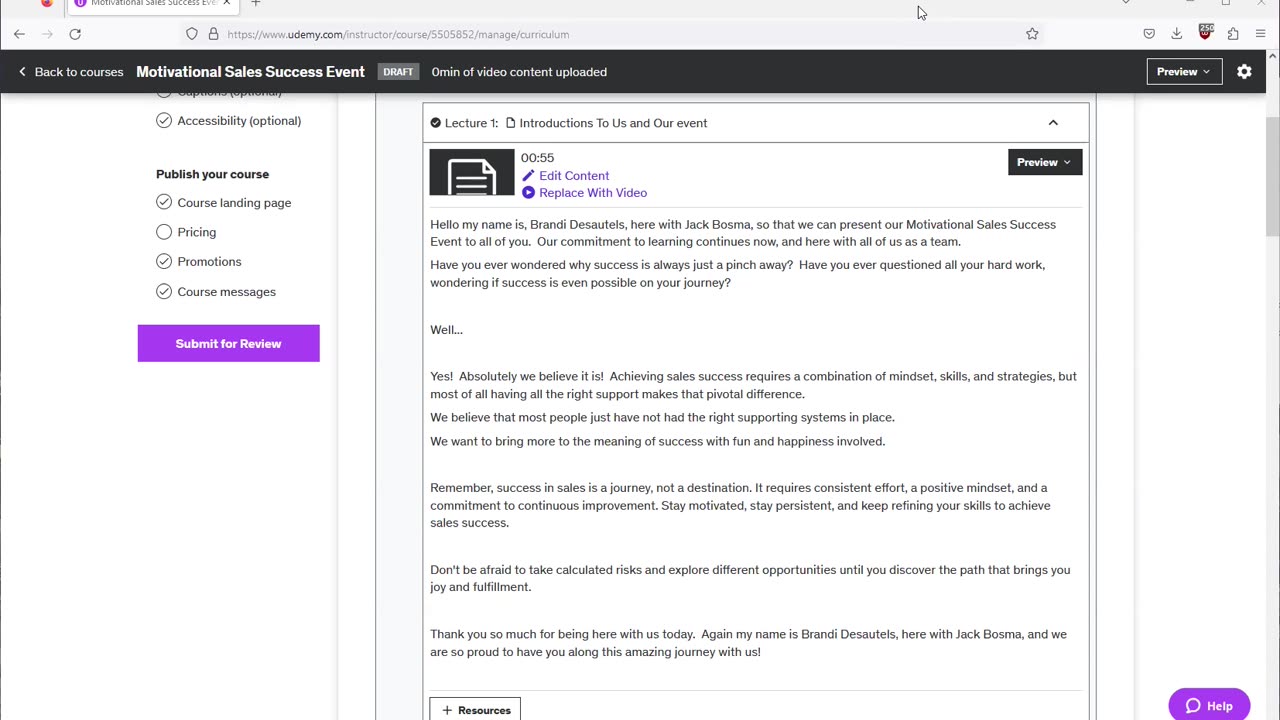This screenshot has width=1280, height=720.
Task: Click the DRAFT status badge
Action: (398, 72)
